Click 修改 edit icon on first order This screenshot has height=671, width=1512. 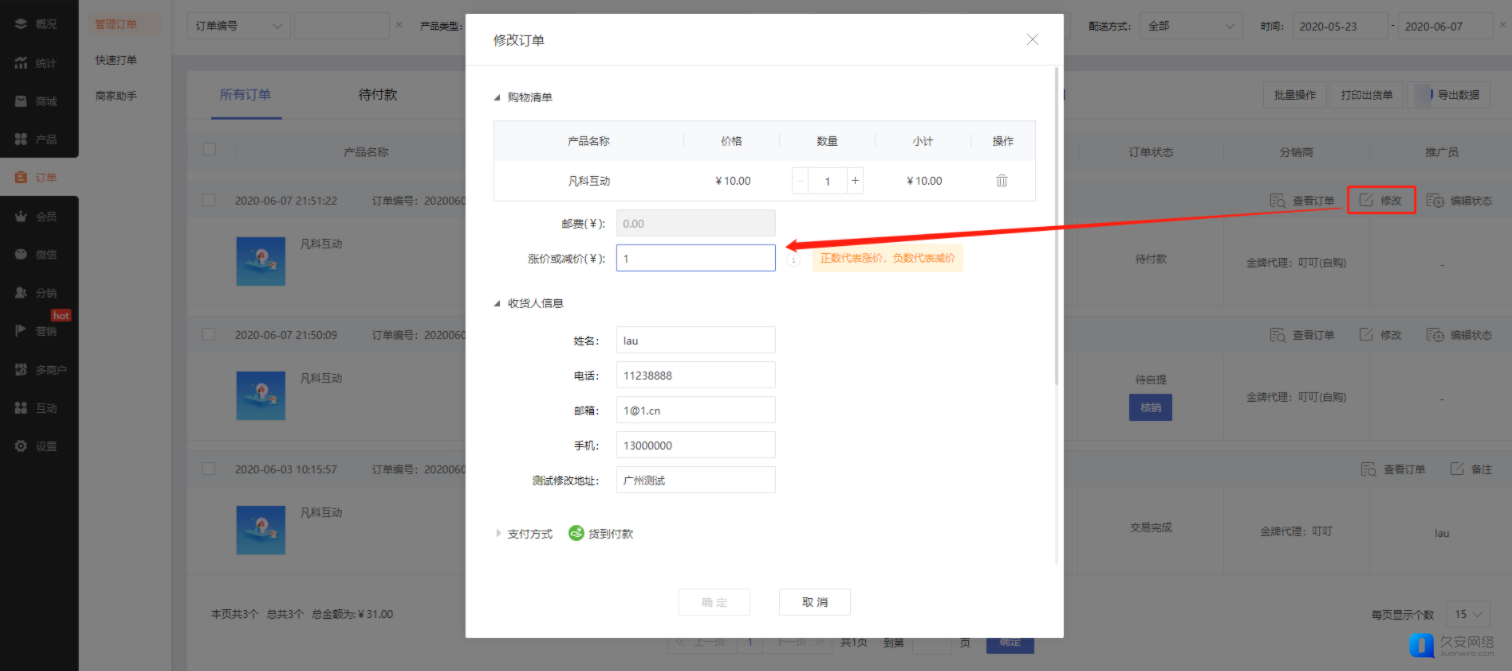1381,200
